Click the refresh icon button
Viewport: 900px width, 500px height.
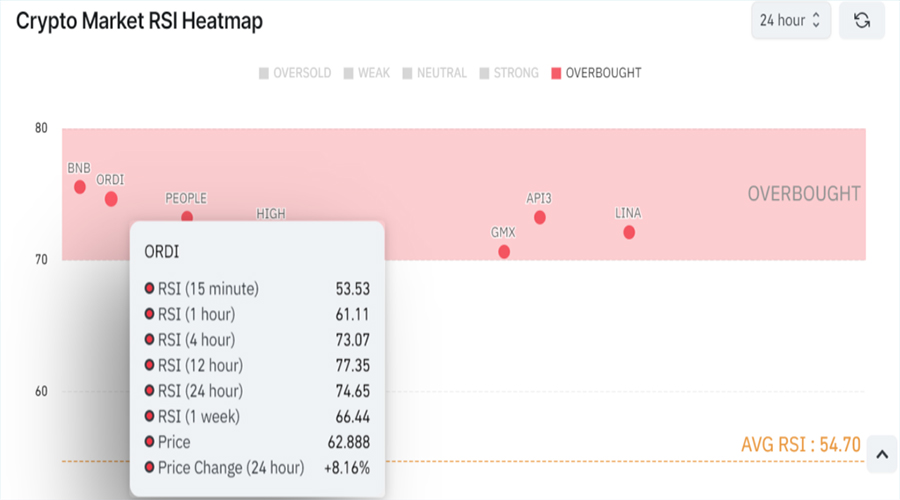tap(861, 20)
